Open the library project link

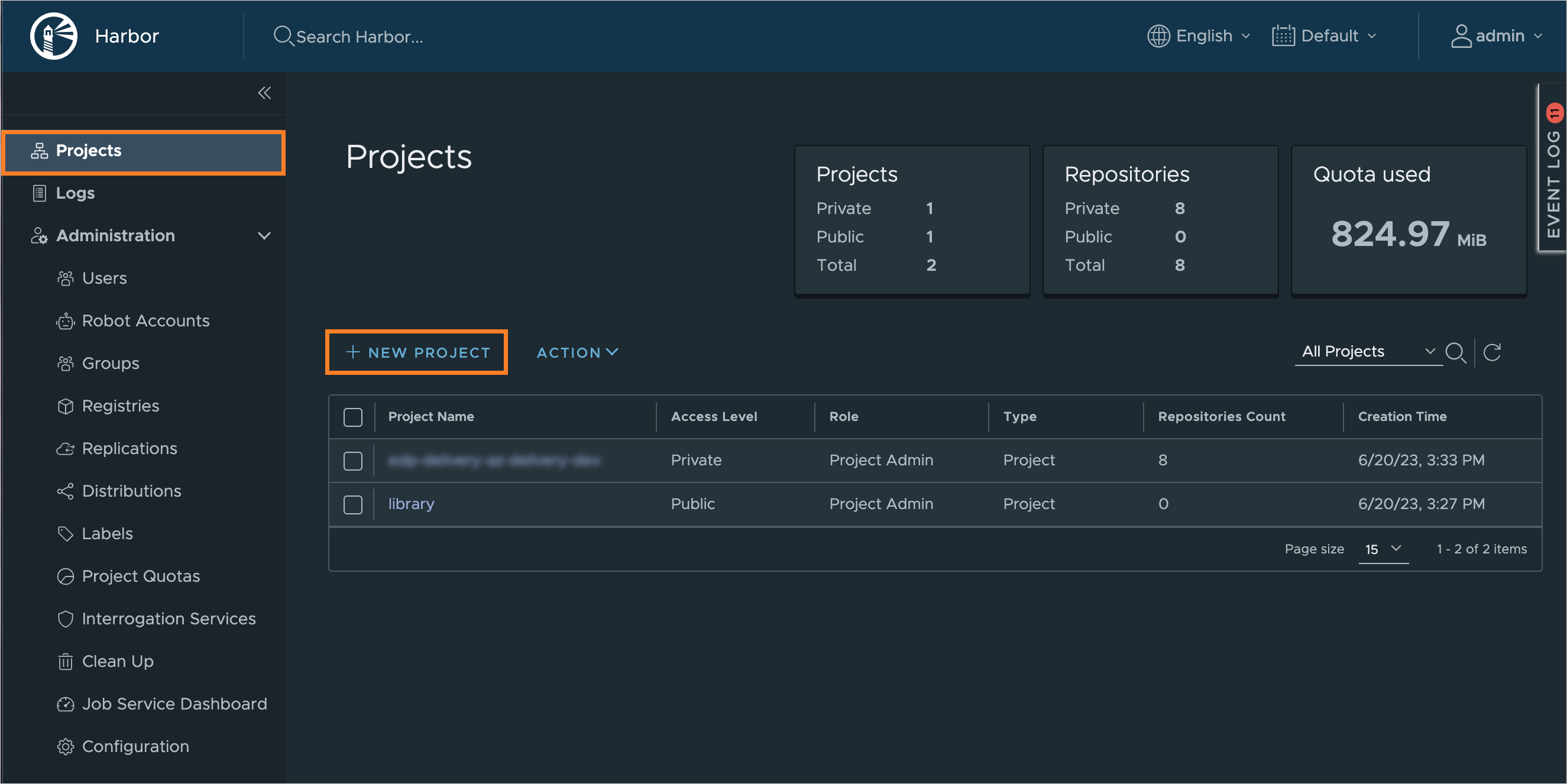pyautogui.click(x=411, y=504)
